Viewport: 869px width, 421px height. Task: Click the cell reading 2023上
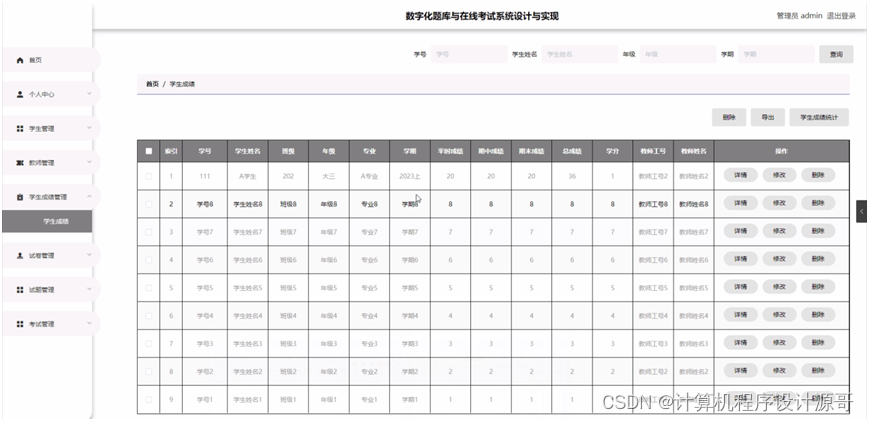(410, 176)
